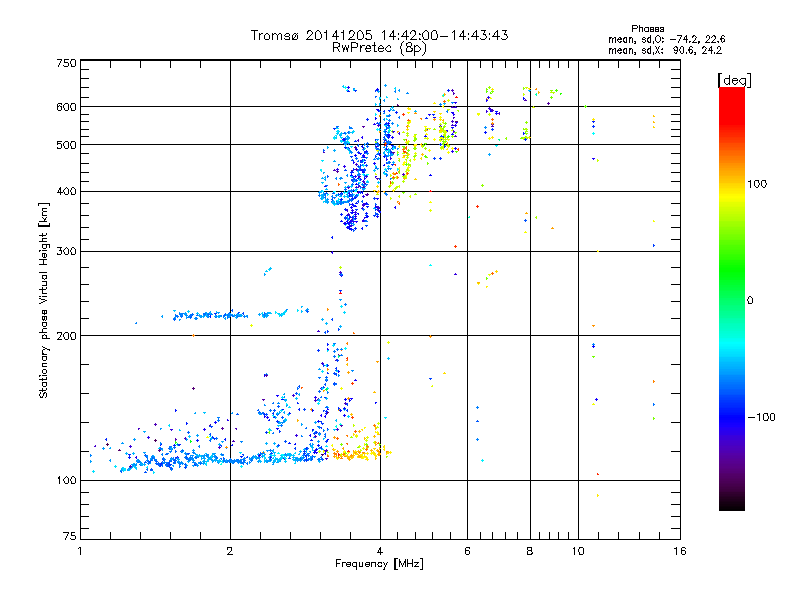Click the 'mean, sd,X: 90.6, 24.2' statistic
The height and width of the screenshot is (600, 800).
click(665, 51)
